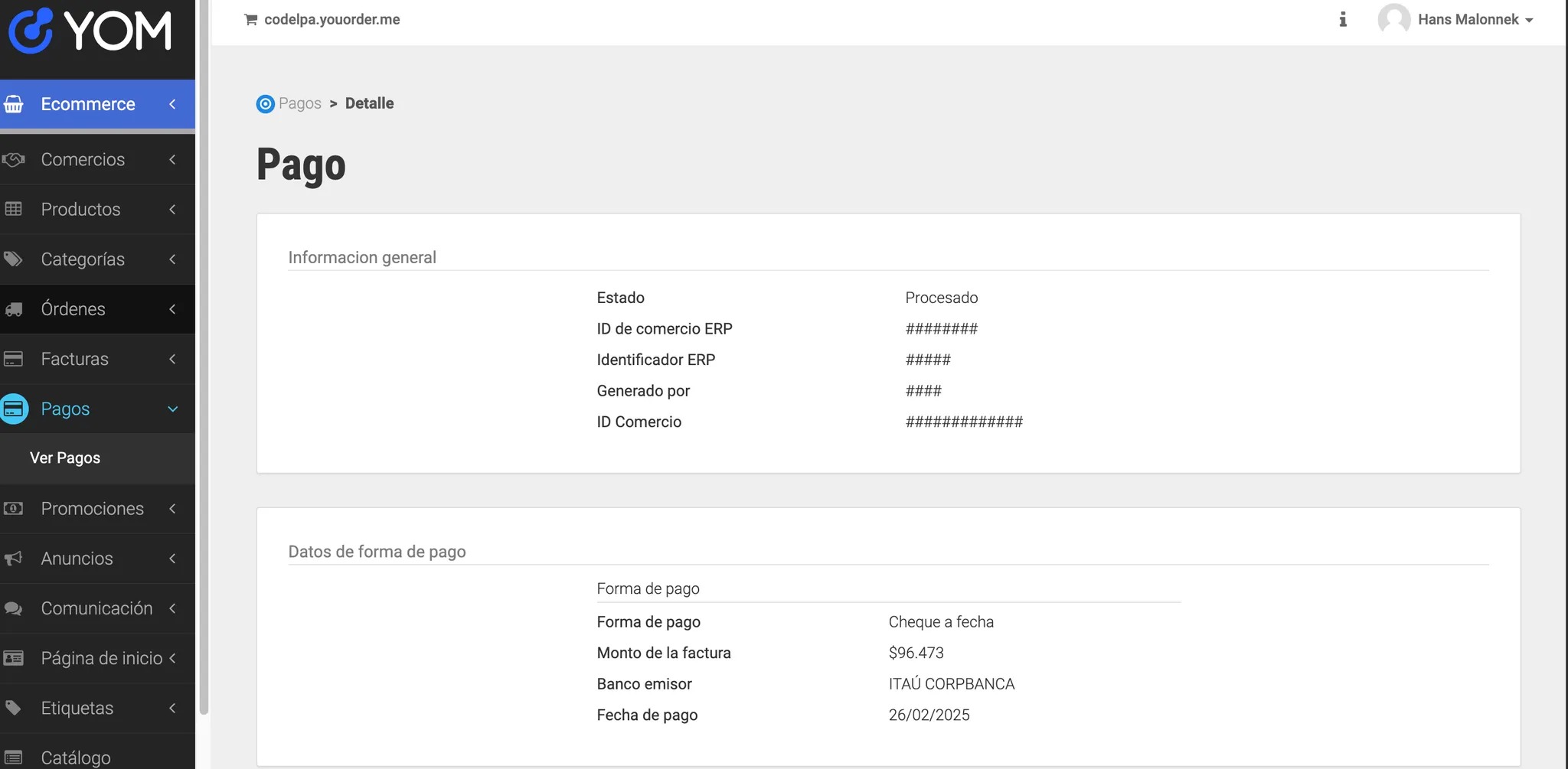Image resolution: width=1568 pixels, height=769 pixels.
Task: Collapse the Pagos menu chevron
Action: pyautogui.click(x=172, y=409)
